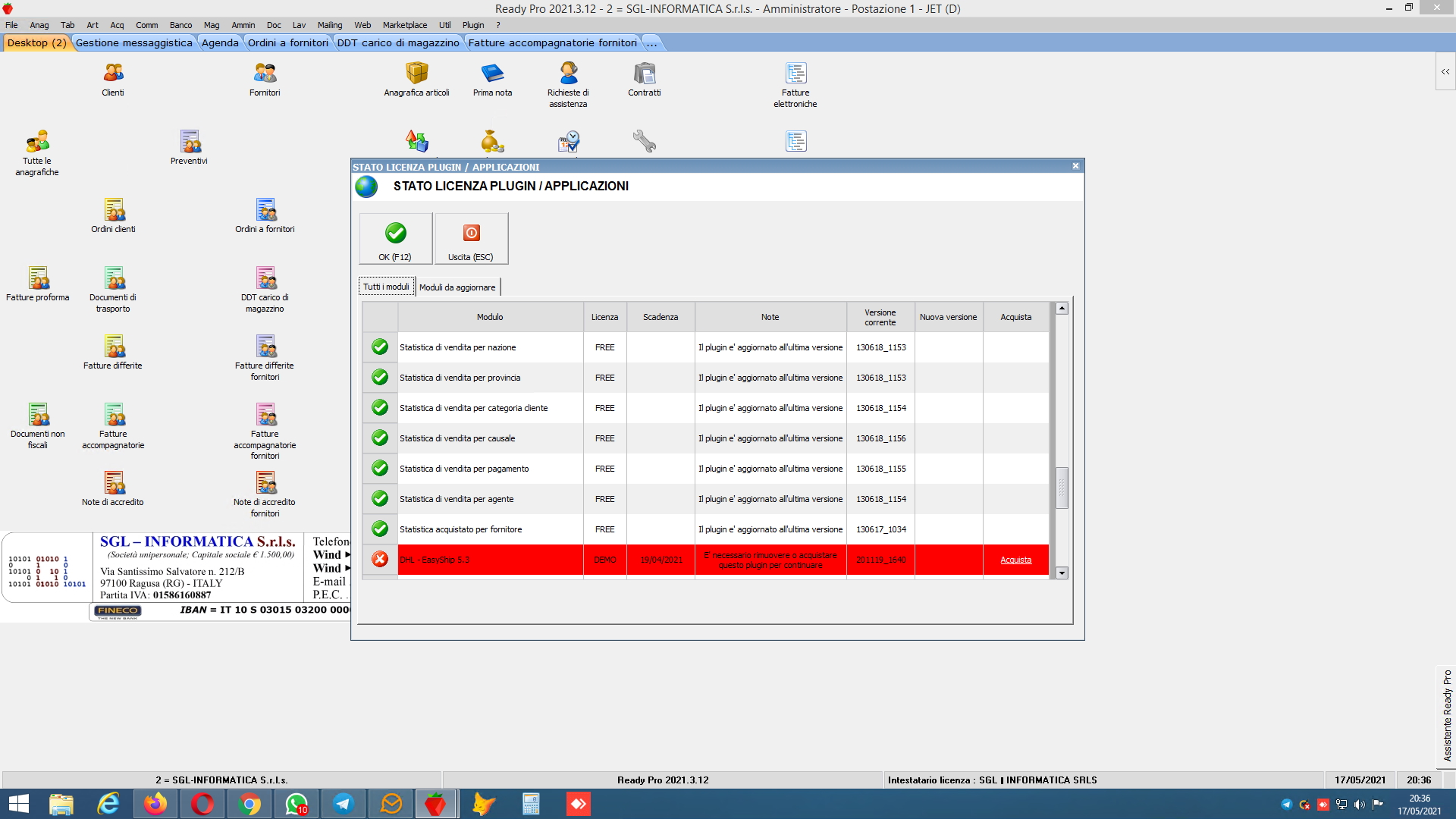This screenshot has height=819, width=1456.
Task: Sort by Scadenza column header
Action: pos(661,317)
